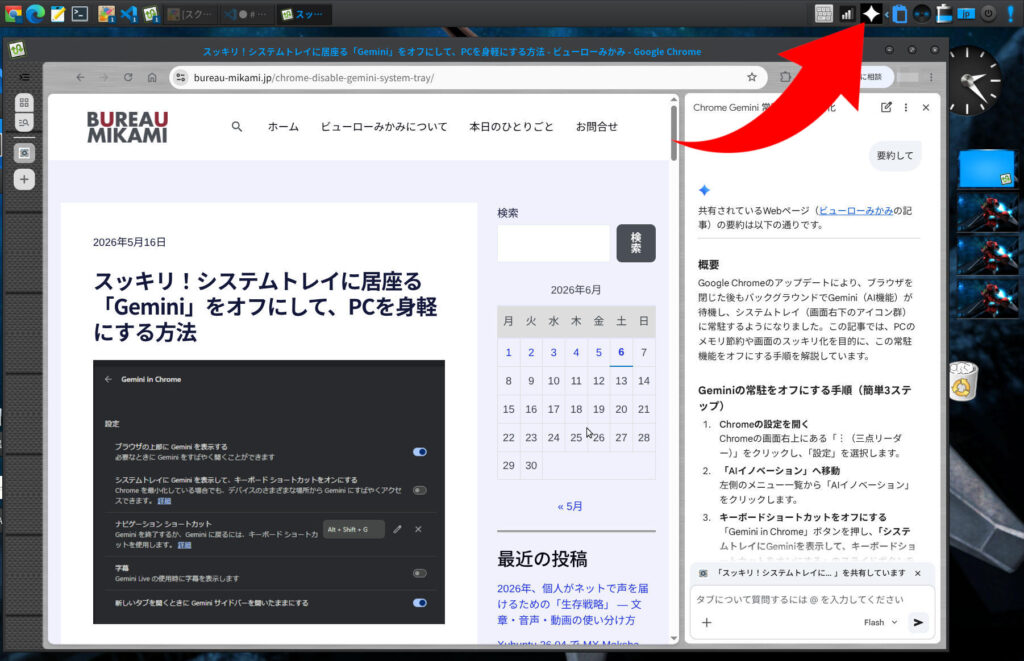Image resolution: width=1024 pixels, height=661 pixels.
Task: Click the jp keyboard layout indicator
Action: click(966, 14)
